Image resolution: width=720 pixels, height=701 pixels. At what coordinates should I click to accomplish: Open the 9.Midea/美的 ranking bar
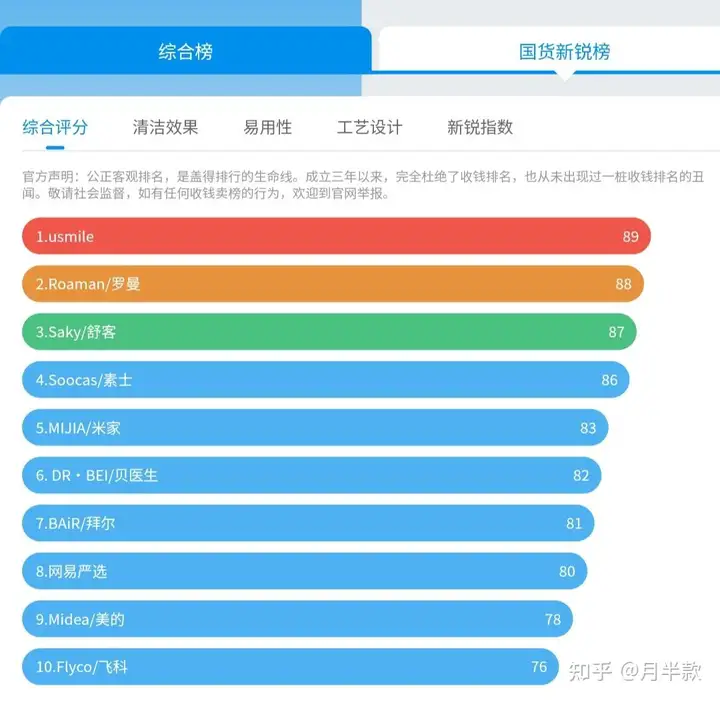tap(297, 619)
